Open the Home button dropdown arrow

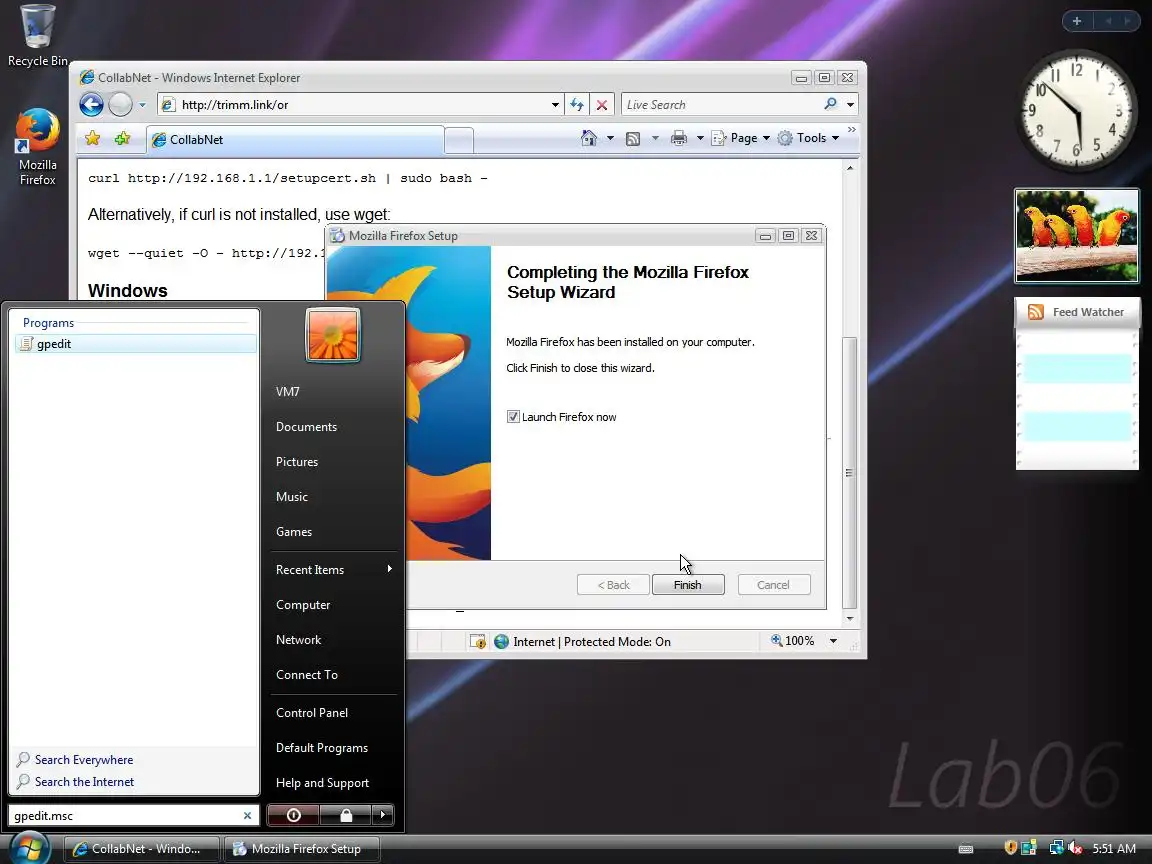pos(610,138)
